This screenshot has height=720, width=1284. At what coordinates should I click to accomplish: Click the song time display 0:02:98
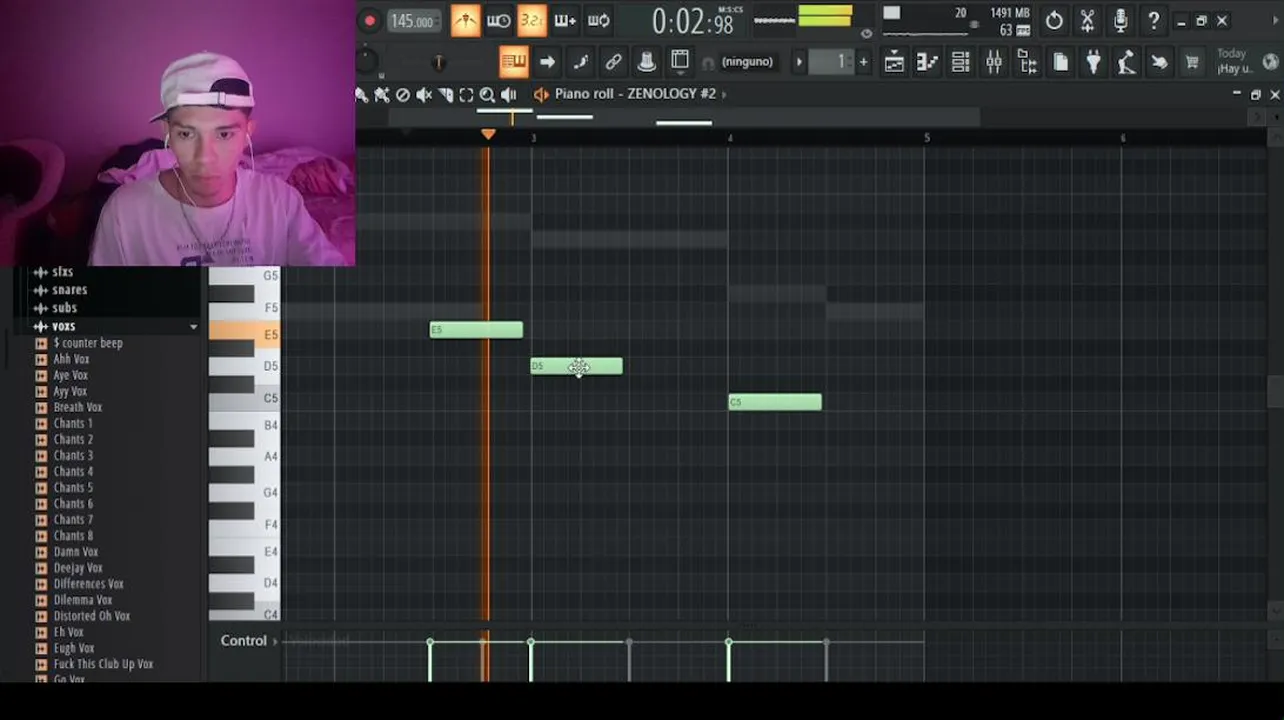[x=692, y=21]
